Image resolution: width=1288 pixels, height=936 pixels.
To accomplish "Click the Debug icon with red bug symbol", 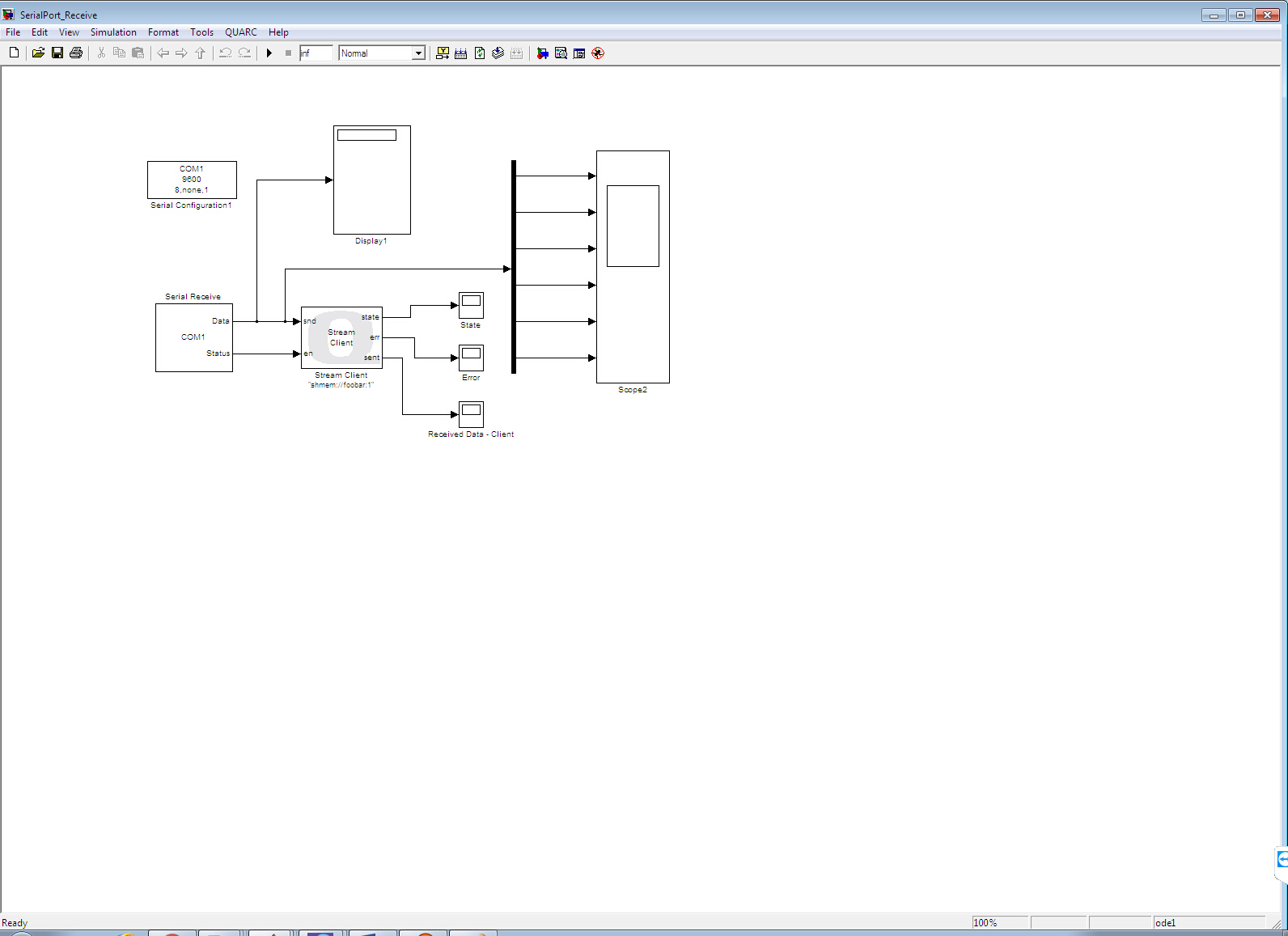I will (598, 53).
